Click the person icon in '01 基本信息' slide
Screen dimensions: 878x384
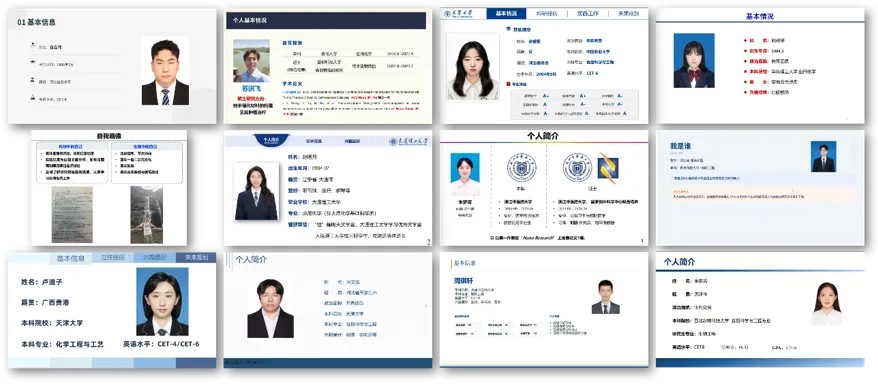[32, 46]
